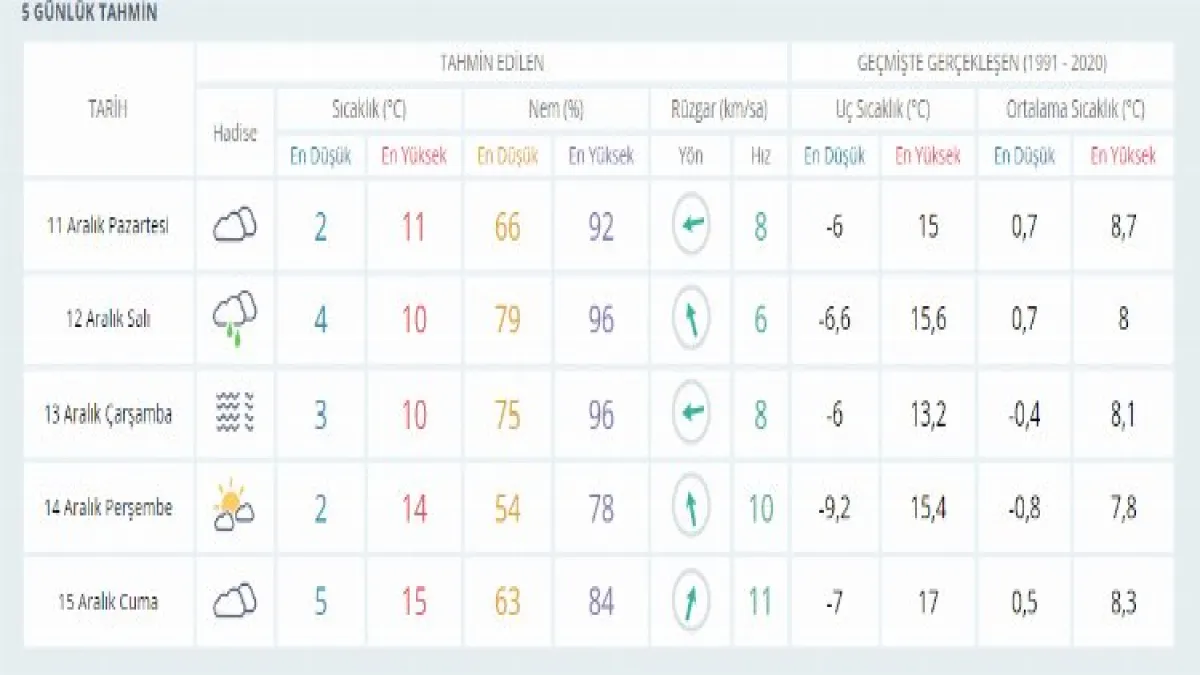
Task: Click the 'TARİH' column header
Action: (x=108, y=109)
